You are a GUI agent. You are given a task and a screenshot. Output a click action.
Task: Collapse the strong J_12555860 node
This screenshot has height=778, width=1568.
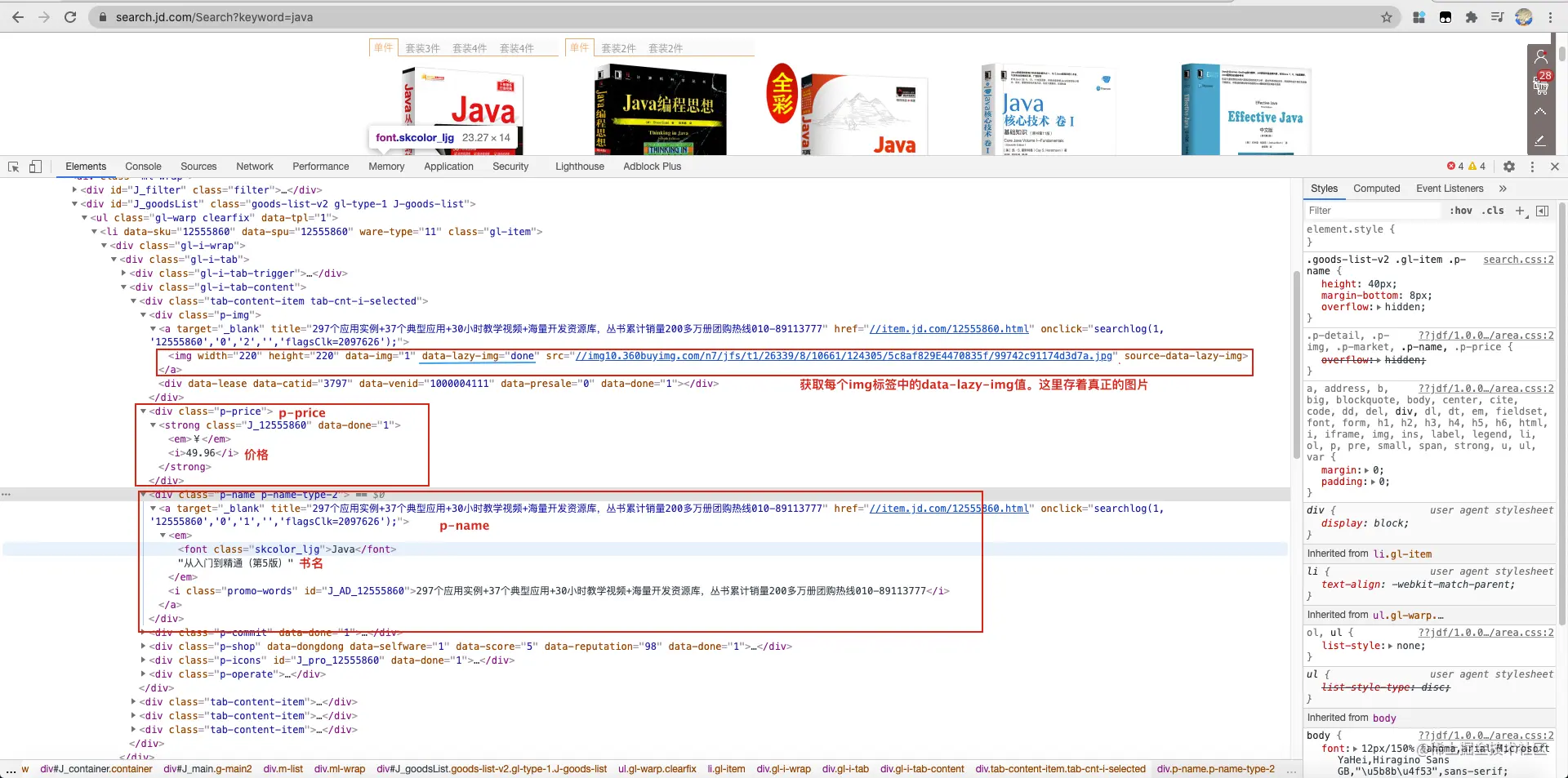(x=153, y=425)
